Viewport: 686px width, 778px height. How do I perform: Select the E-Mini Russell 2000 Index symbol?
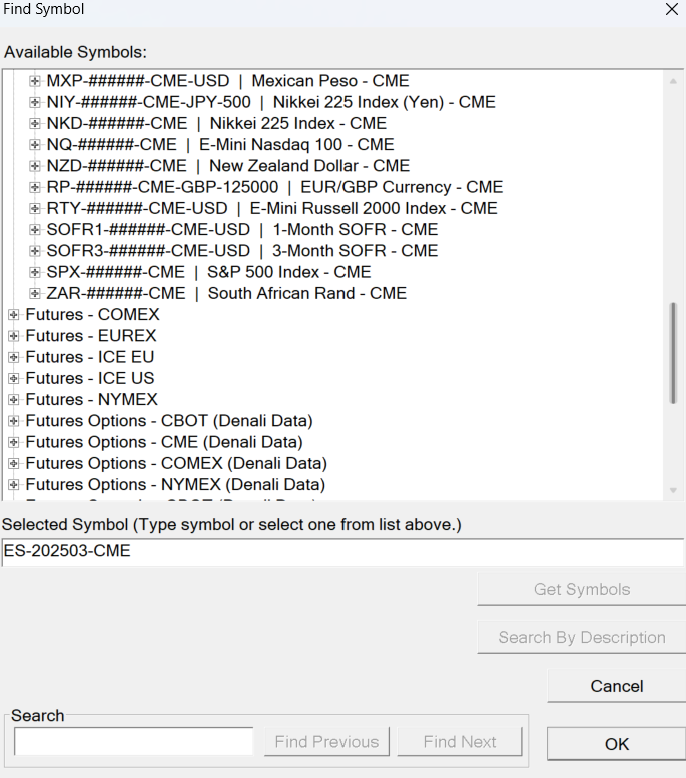(271, 208)
